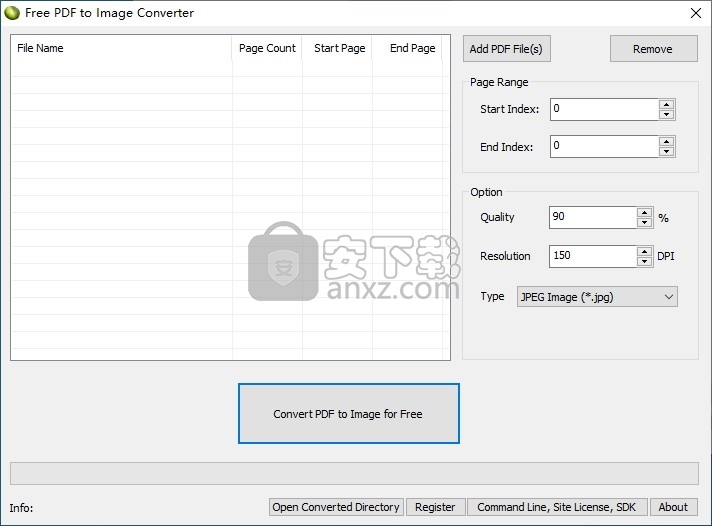
Task: Click the Start Page column header
Action: [x=337, y=48]
